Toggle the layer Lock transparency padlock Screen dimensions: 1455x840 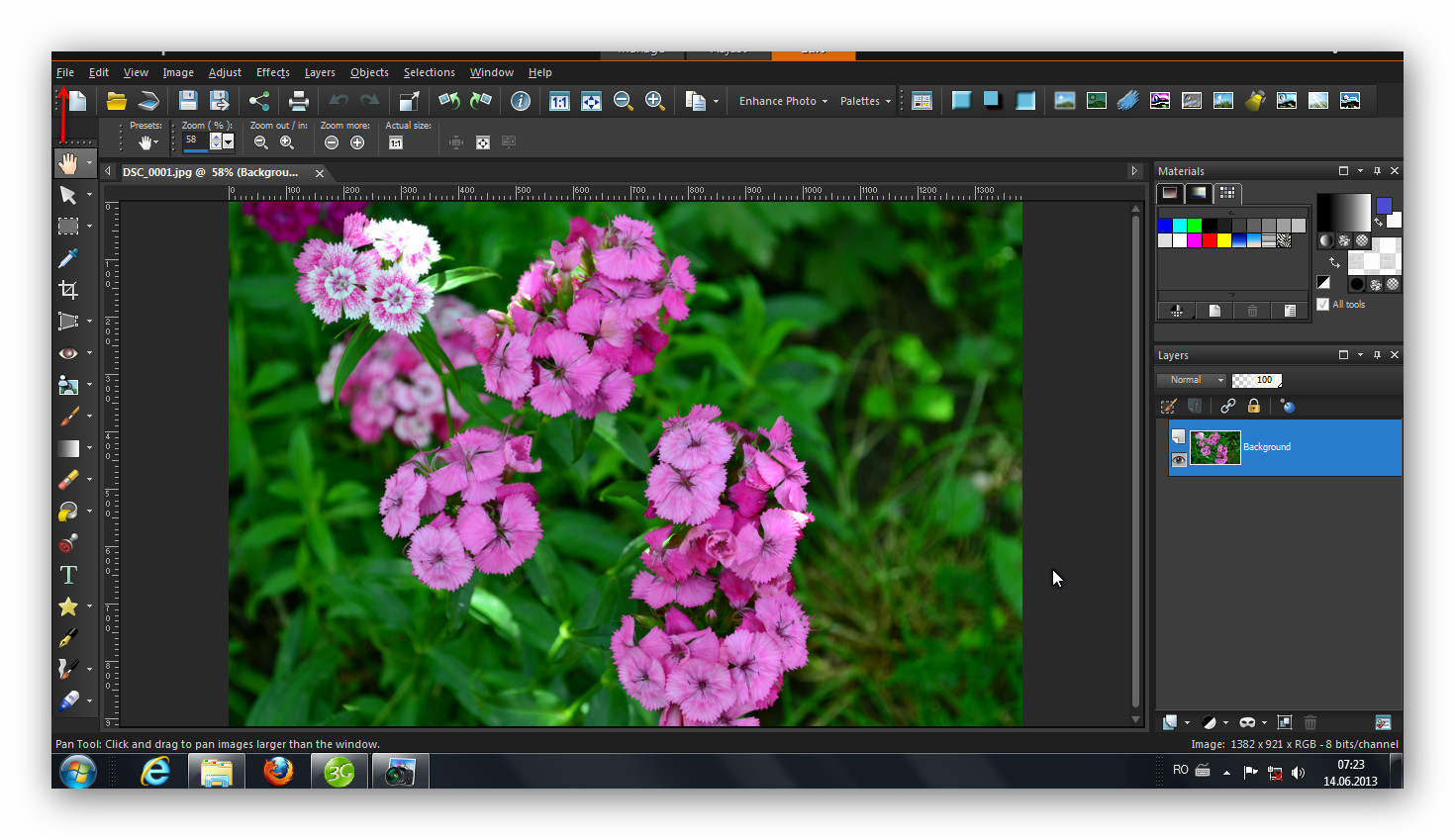[1254, 407]
